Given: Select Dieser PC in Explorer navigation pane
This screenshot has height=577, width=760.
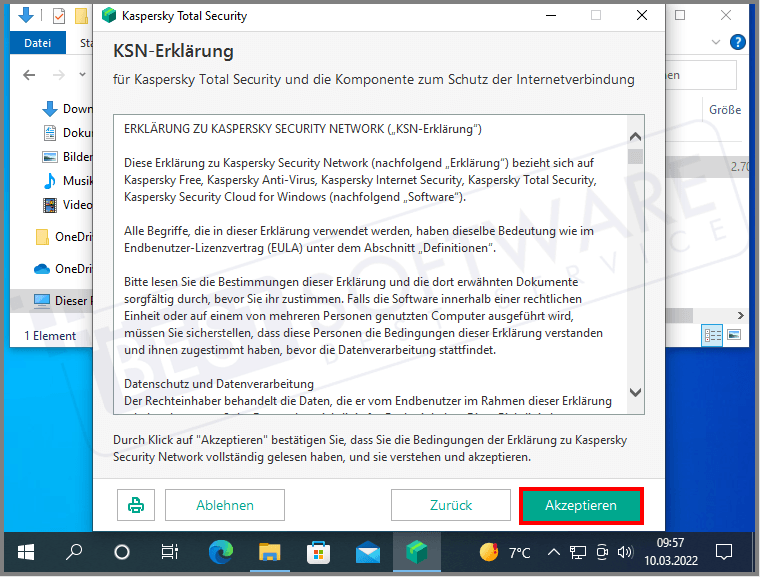Looking at the screenshot, I should coord(51,301).
